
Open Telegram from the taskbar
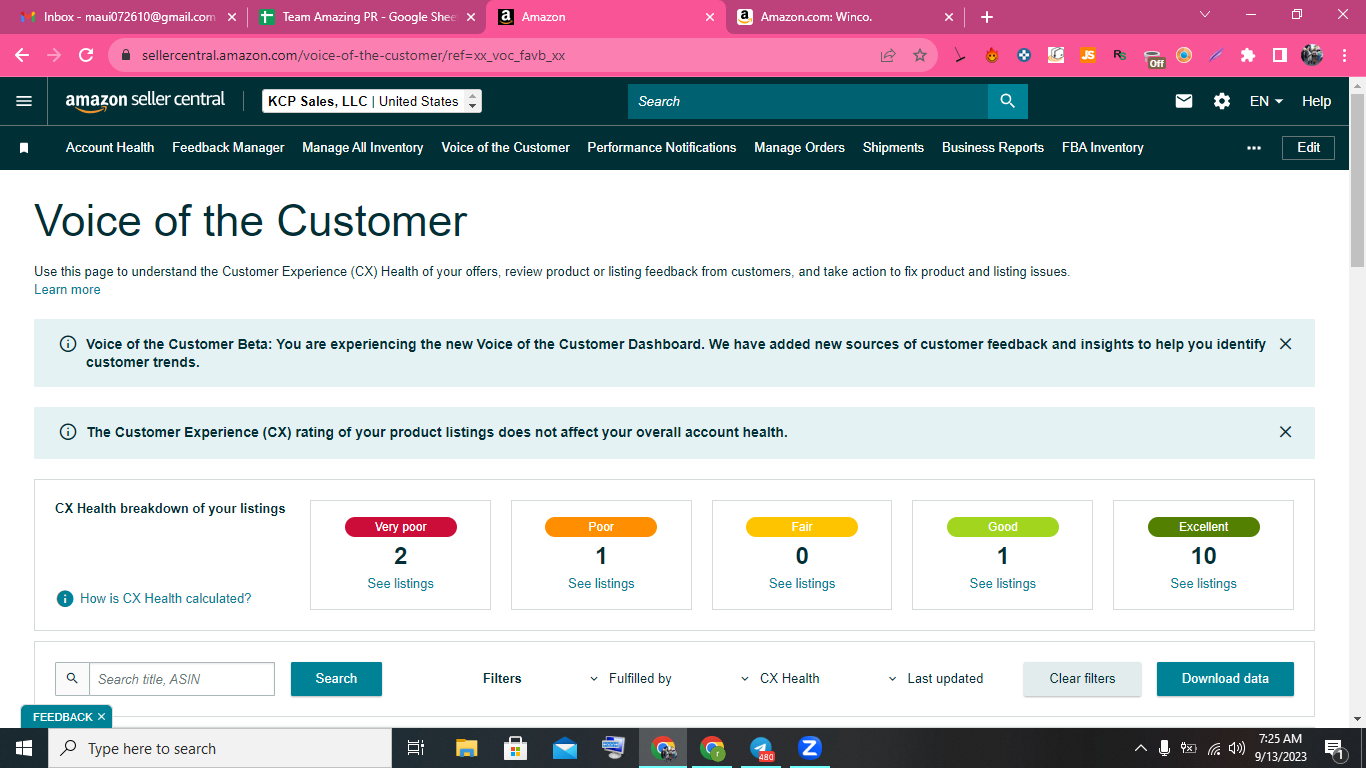click(761, 748)
